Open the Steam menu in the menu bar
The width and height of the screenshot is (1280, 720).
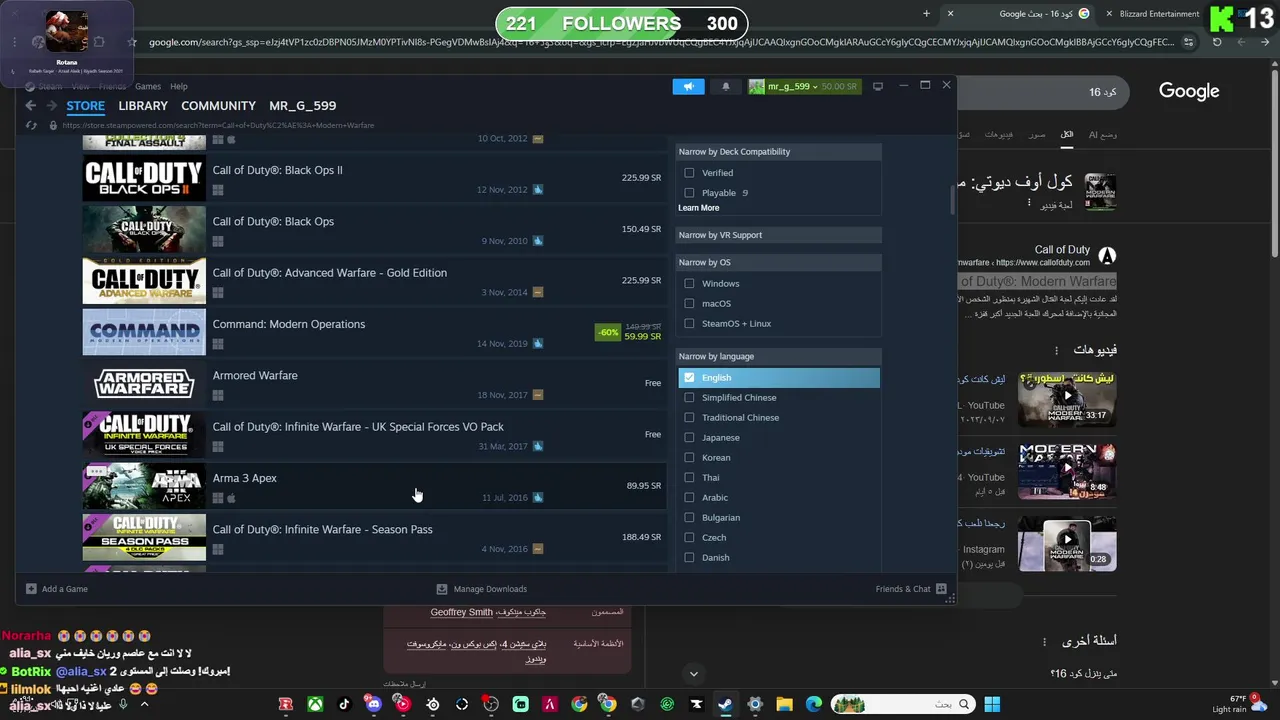tap(50, 87)
